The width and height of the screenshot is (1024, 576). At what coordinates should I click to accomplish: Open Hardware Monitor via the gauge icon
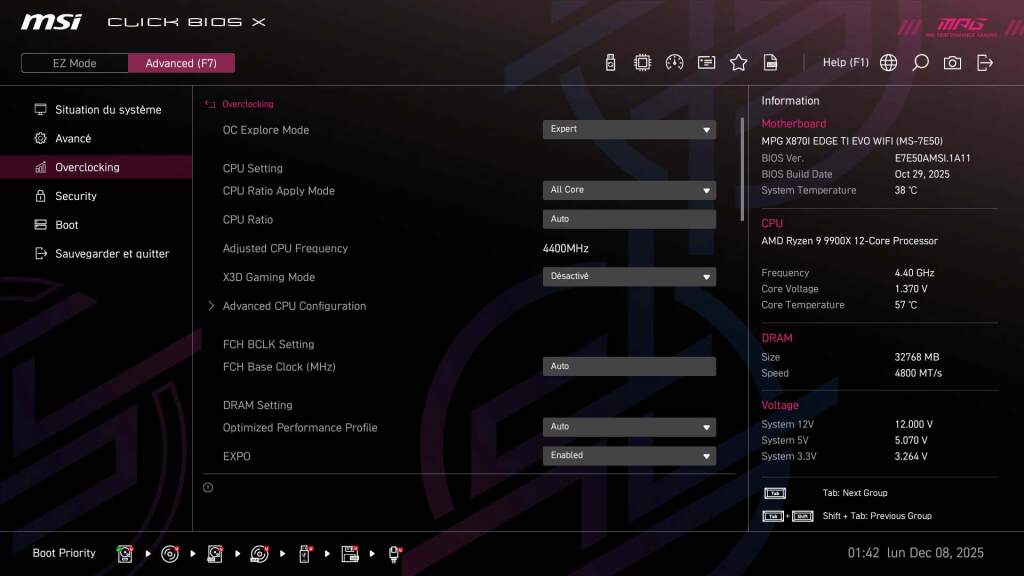pos(674,62)
